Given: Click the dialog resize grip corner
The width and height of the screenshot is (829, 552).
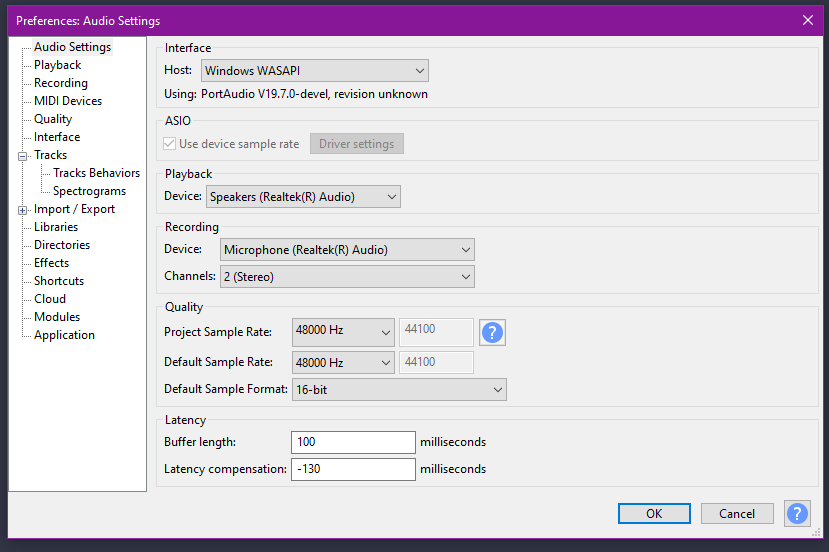Looking at the screenshot, I should pos(816,532).
